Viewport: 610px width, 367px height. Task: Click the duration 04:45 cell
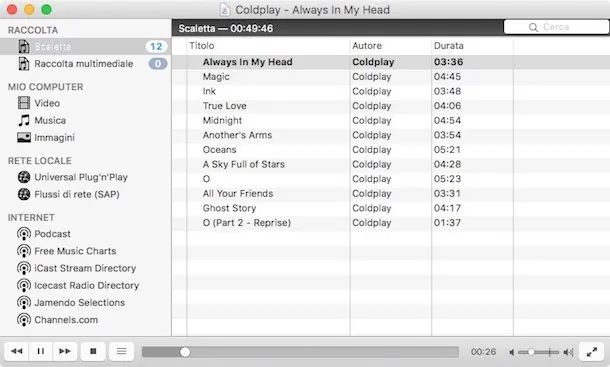click(447, 77)
